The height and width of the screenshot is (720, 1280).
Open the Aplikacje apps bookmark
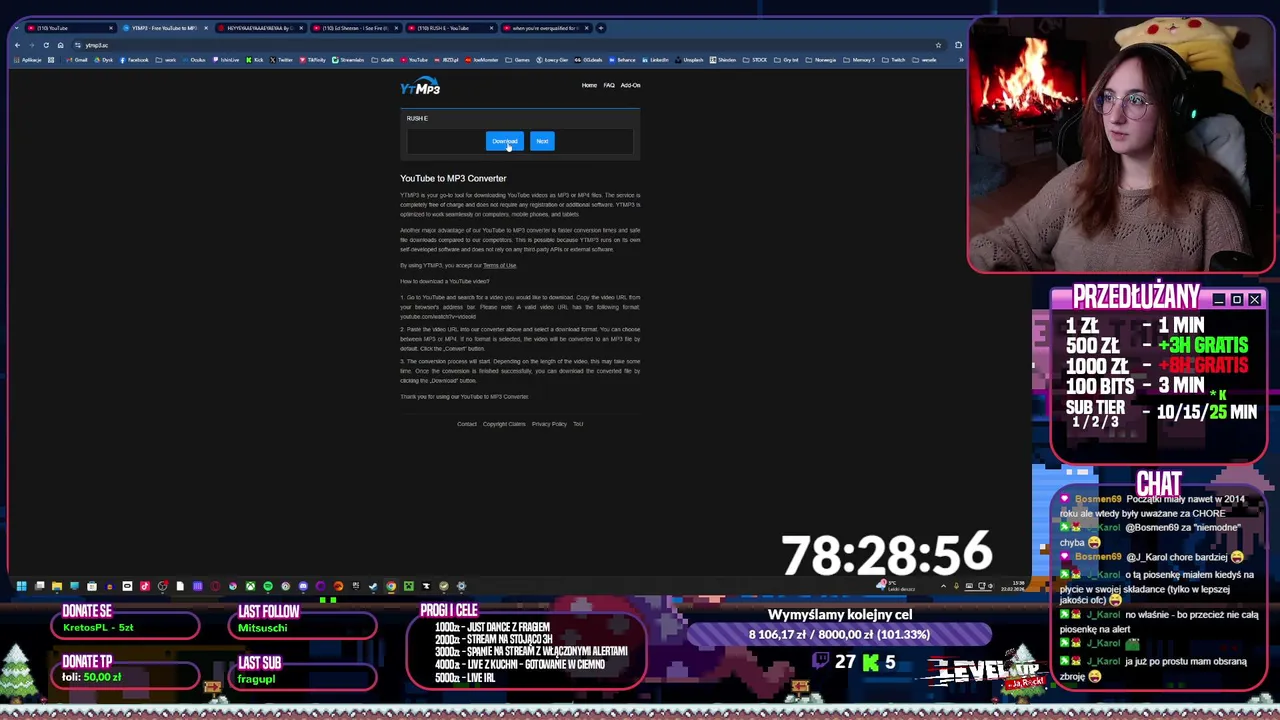coord(28,60)
